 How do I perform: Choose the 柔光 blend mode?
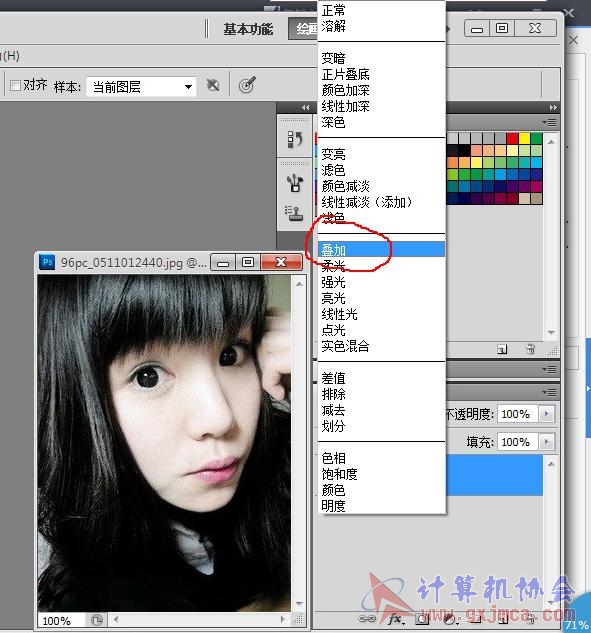[381, 266]
